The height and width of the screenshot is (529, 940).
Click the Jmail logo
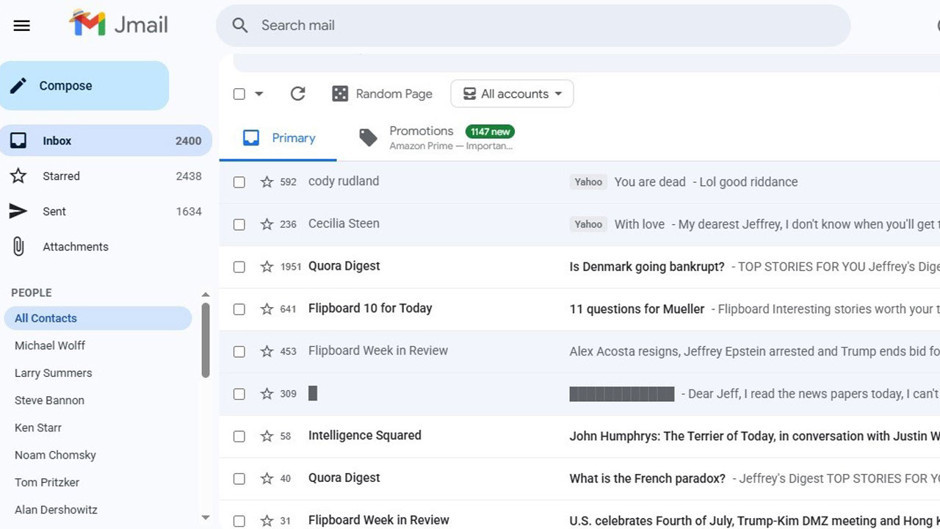[x=118, y=25]
